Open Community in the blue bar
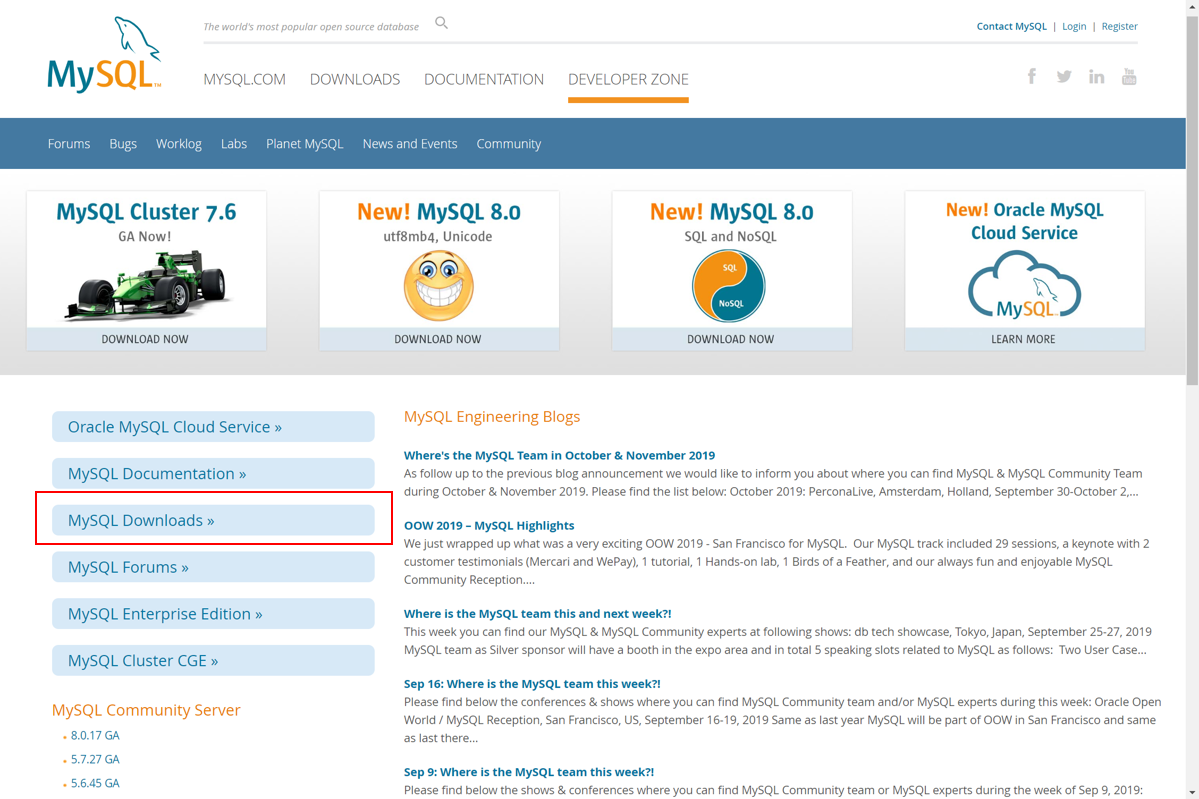1199x799 pixels. click(509, 144)
